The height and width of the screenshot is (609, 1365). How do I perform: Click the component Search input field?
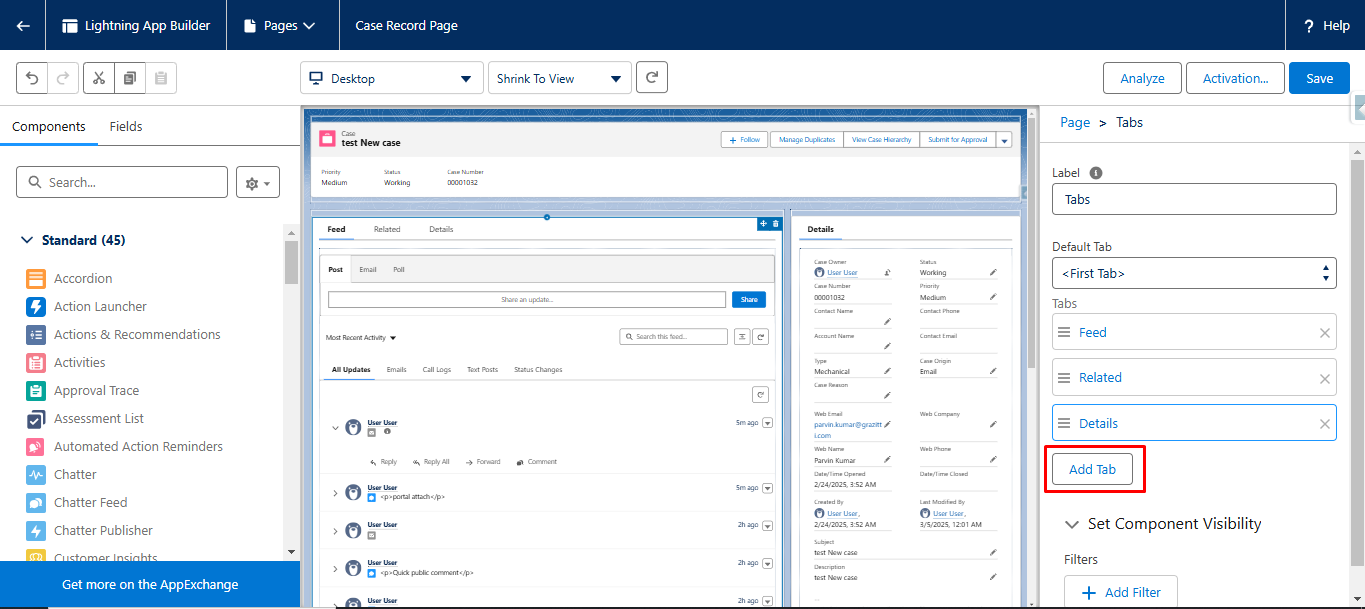coord(122,182)
